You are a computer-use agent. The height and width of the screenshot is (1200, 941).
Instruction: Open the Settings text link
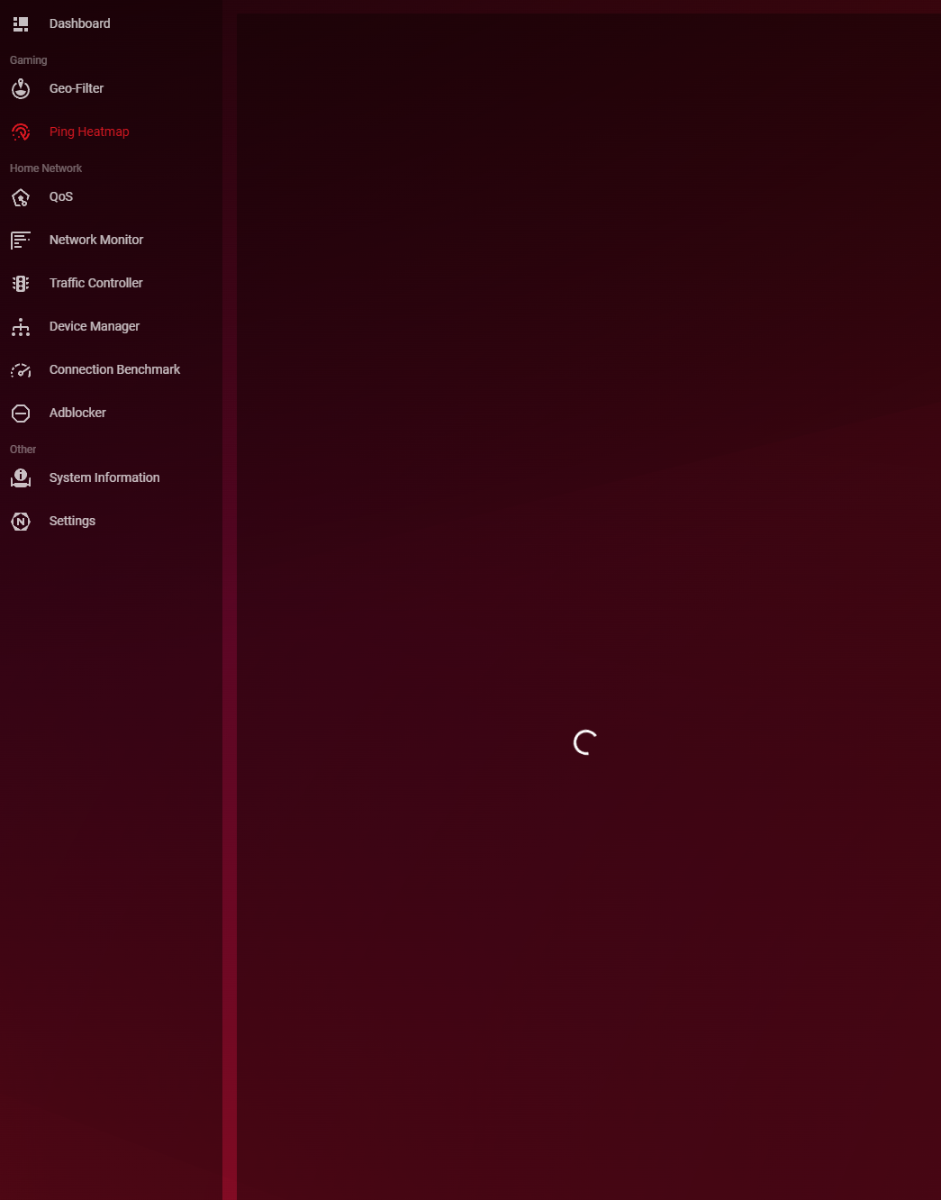[x=72, y=520]
